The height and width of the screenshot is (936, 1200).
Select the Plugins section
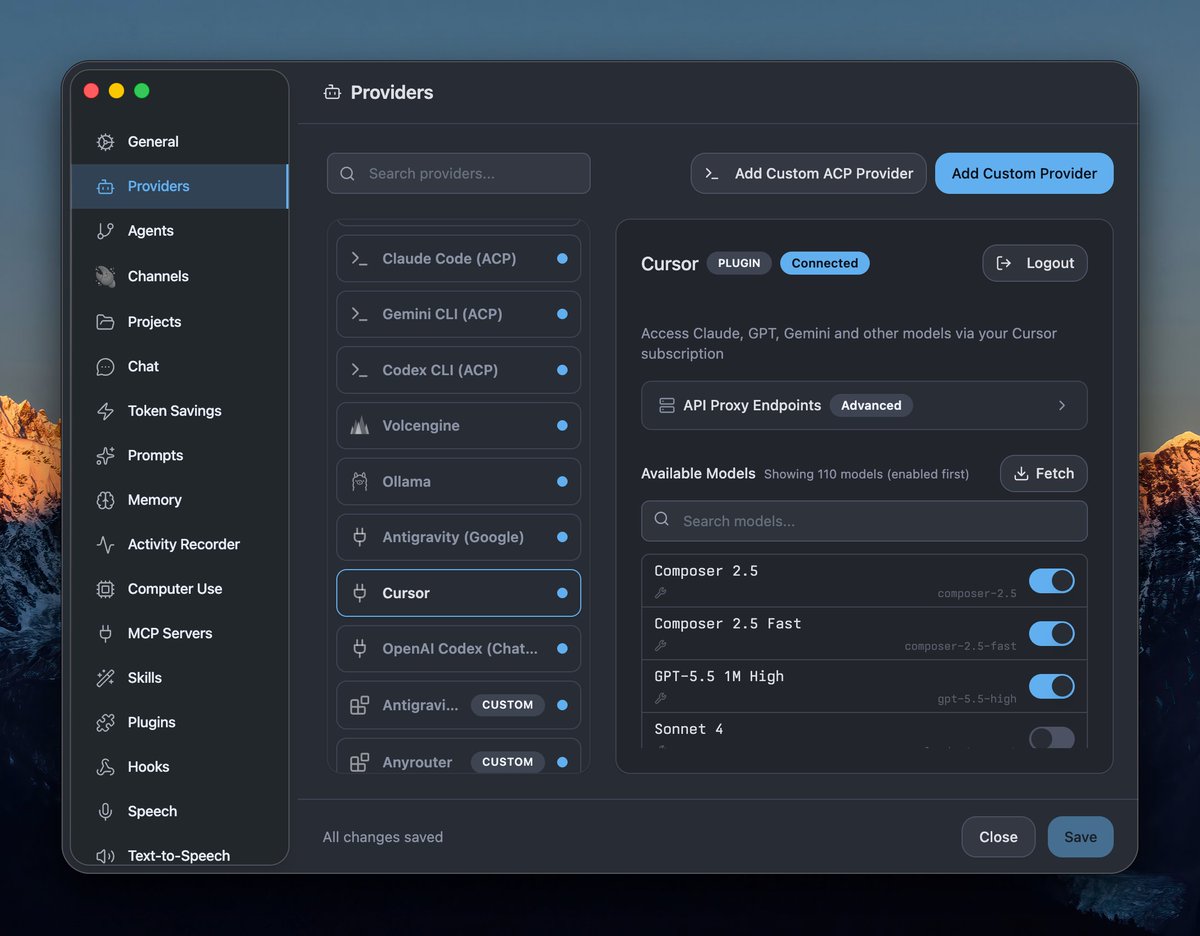coord(180,722)
